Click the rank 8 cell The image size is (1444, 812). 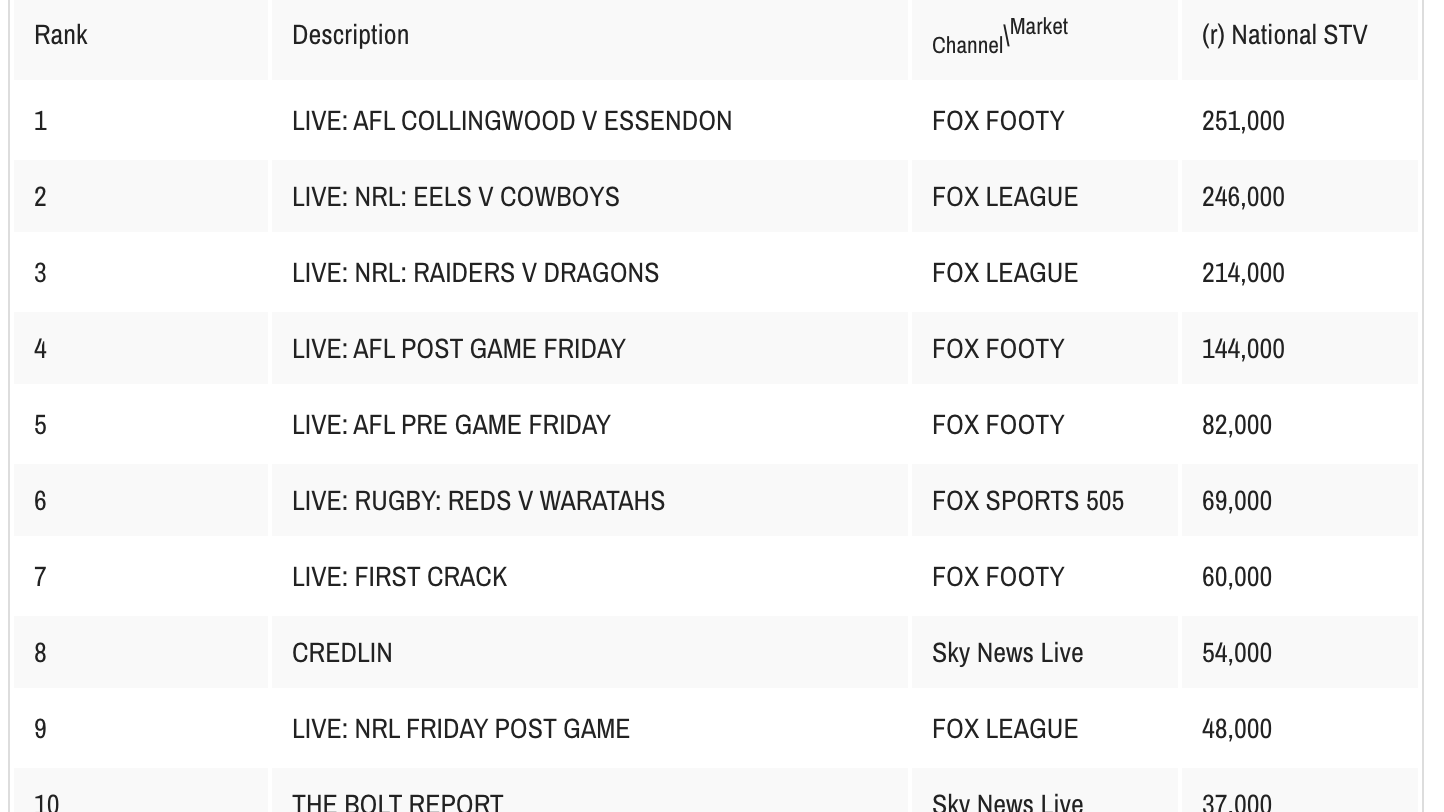(40, 653)
